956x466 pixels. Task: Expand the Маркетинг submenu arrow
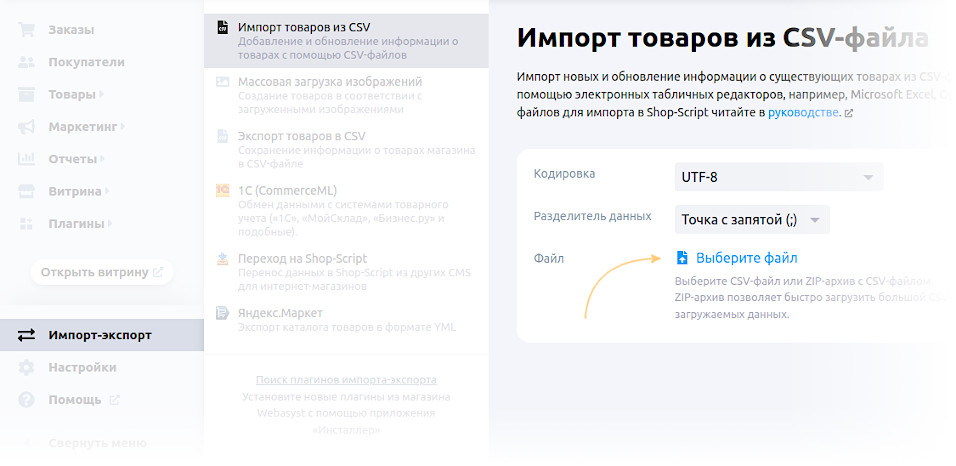(x=123, y=127)
